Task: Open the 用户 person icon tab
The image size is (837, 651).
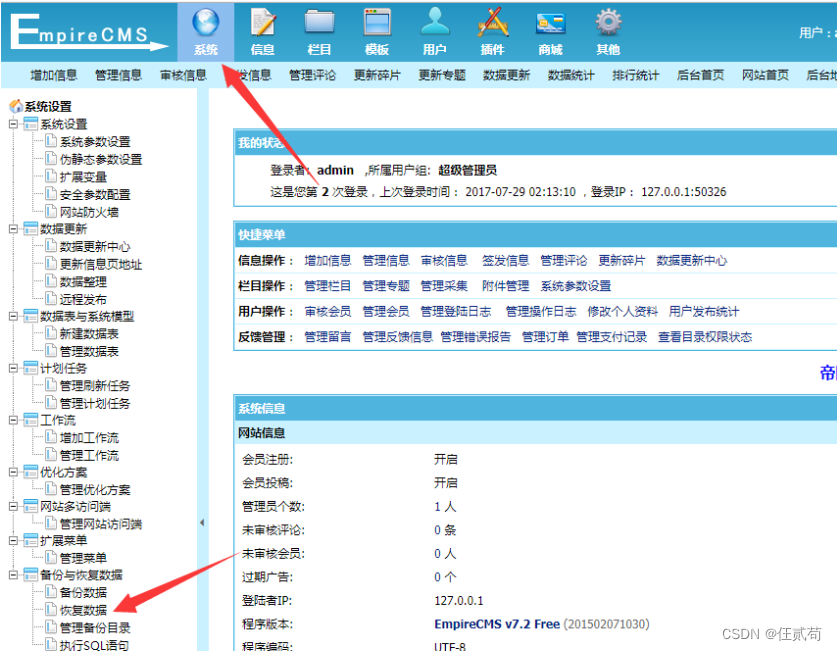Action: point(435,32)
